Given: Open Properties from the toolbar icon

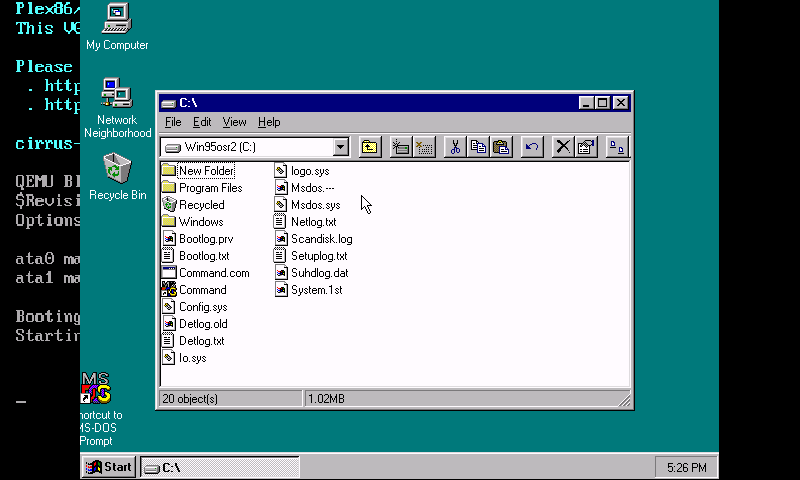Looking at the screenshot, I should tap(586, 147).
